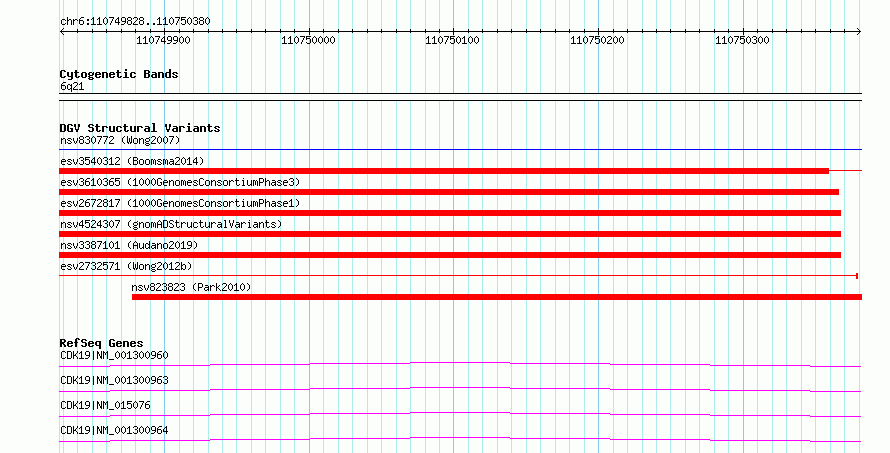Click the red nsv823823 variant bar
Screen dimensions: 890x453
pyautogui.click(x=497, y=297)
